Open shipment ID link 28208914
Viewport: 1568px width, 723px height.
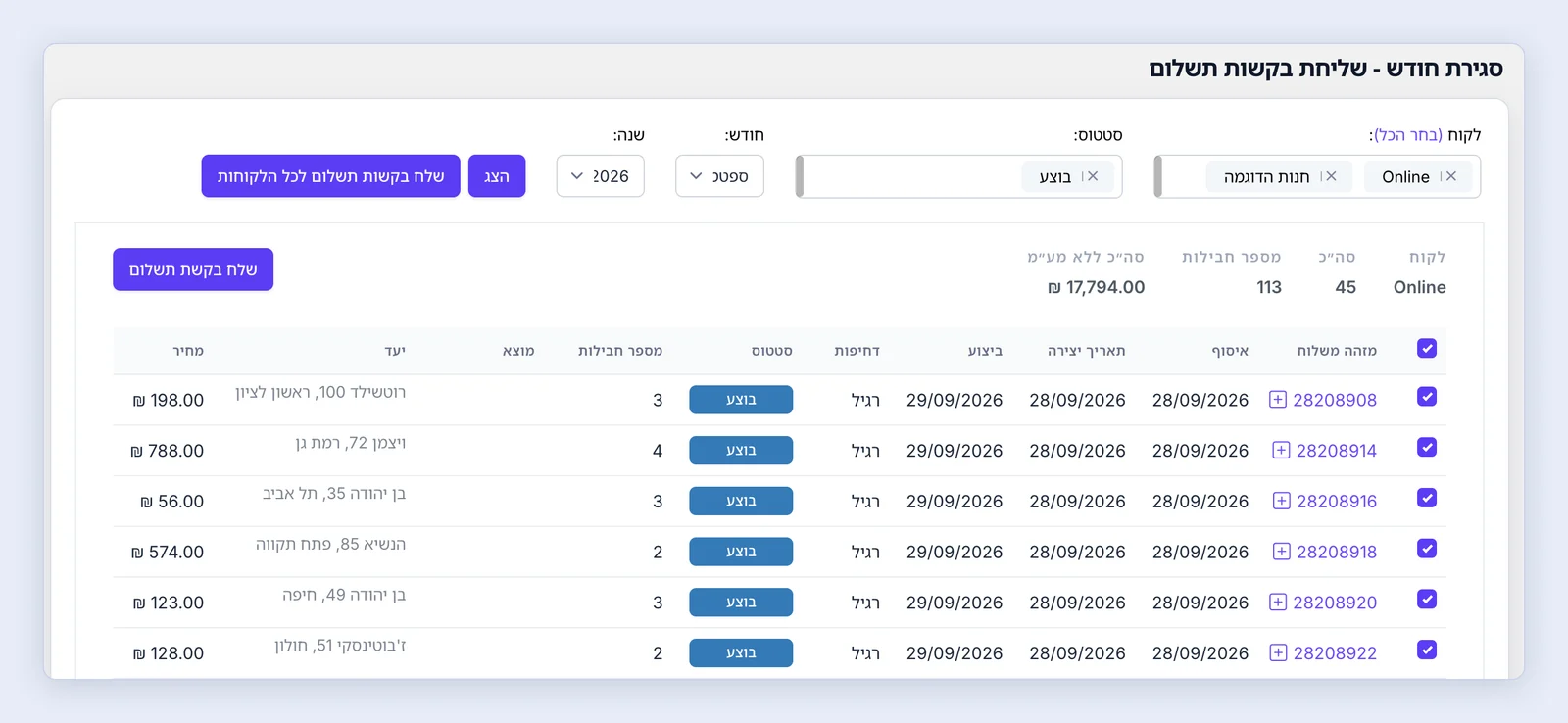tap(1337, 451)
